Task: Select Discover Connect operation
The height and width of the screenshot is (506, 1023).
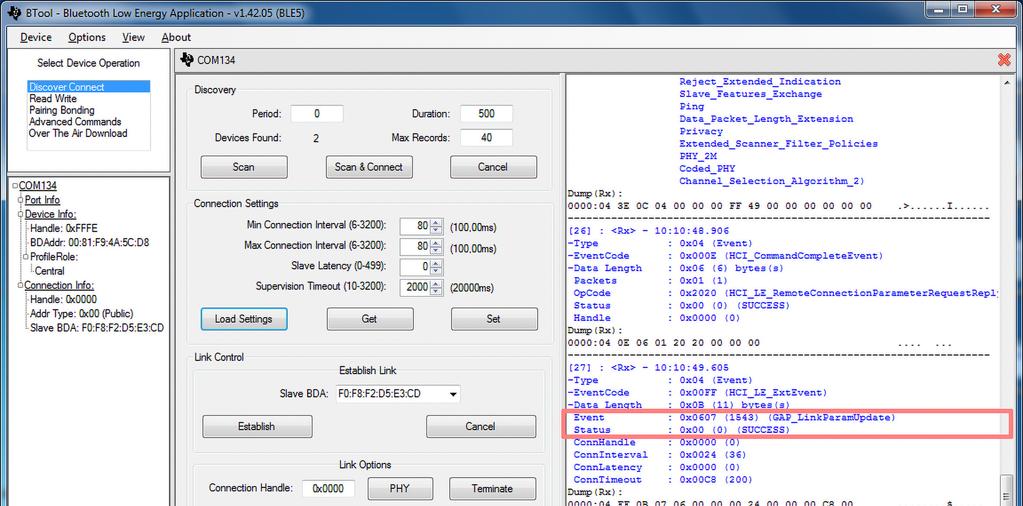Action: click(89, 87)
